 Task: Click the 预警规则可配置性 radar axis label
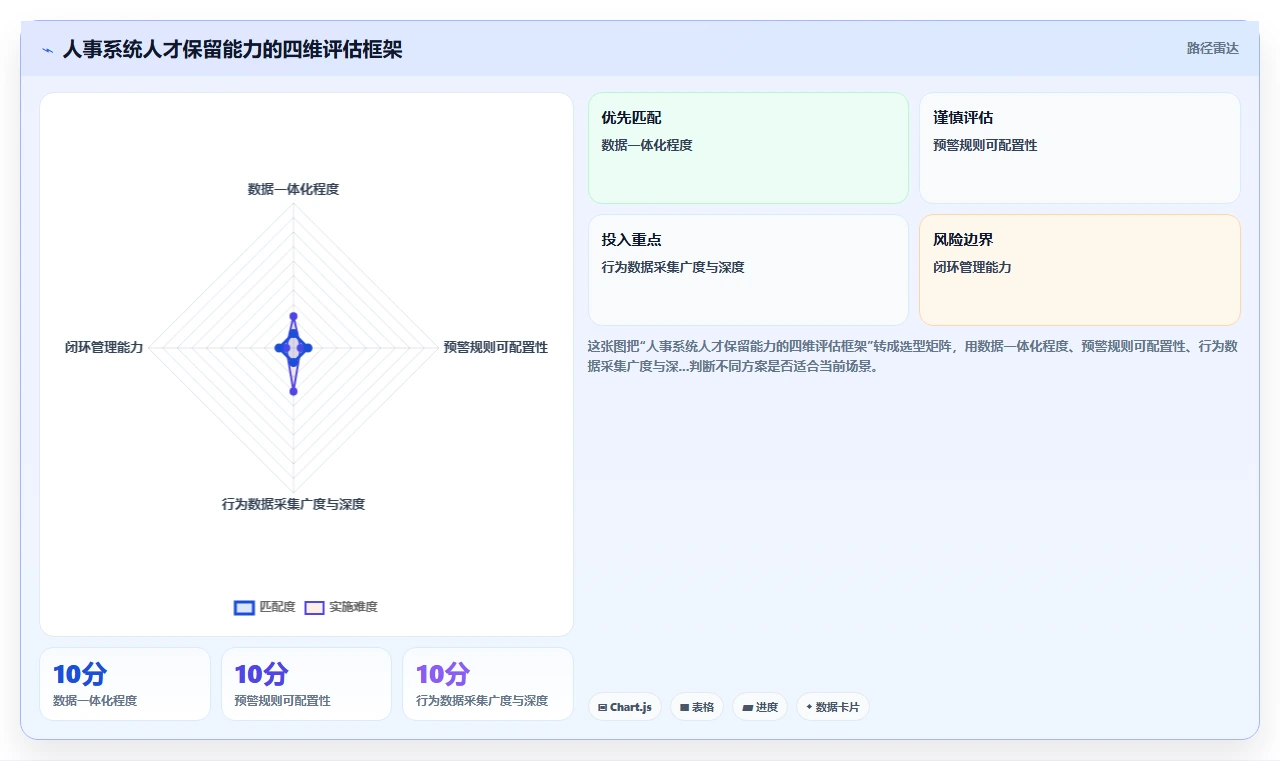[x=496, y=348]
